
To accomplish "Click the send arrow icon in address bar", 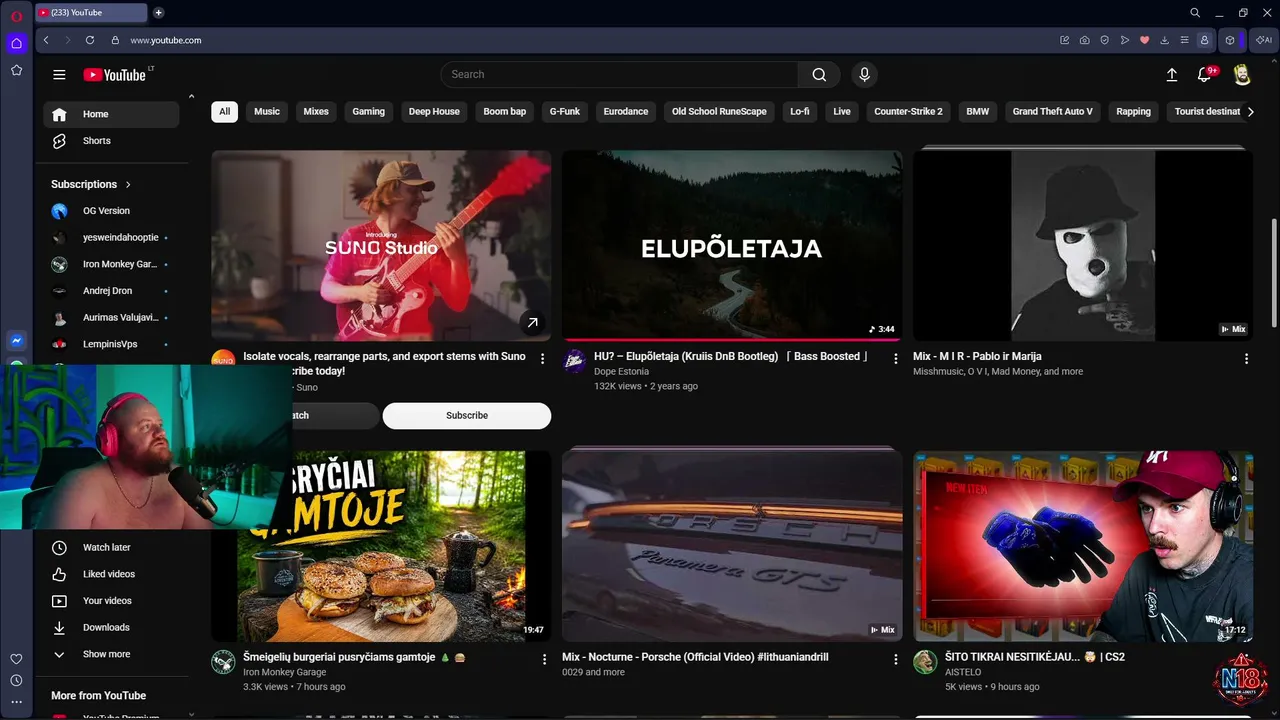I will point(1125,40).
